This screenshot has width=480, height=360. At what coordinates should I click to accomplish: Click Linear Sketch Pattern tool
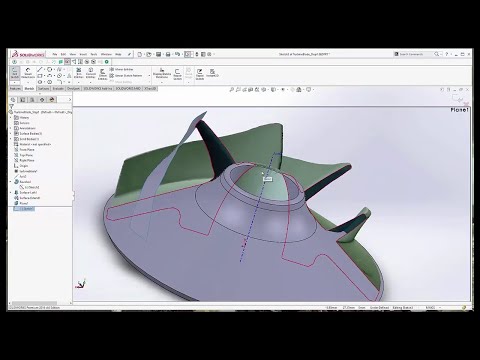(x=126, y=76)
